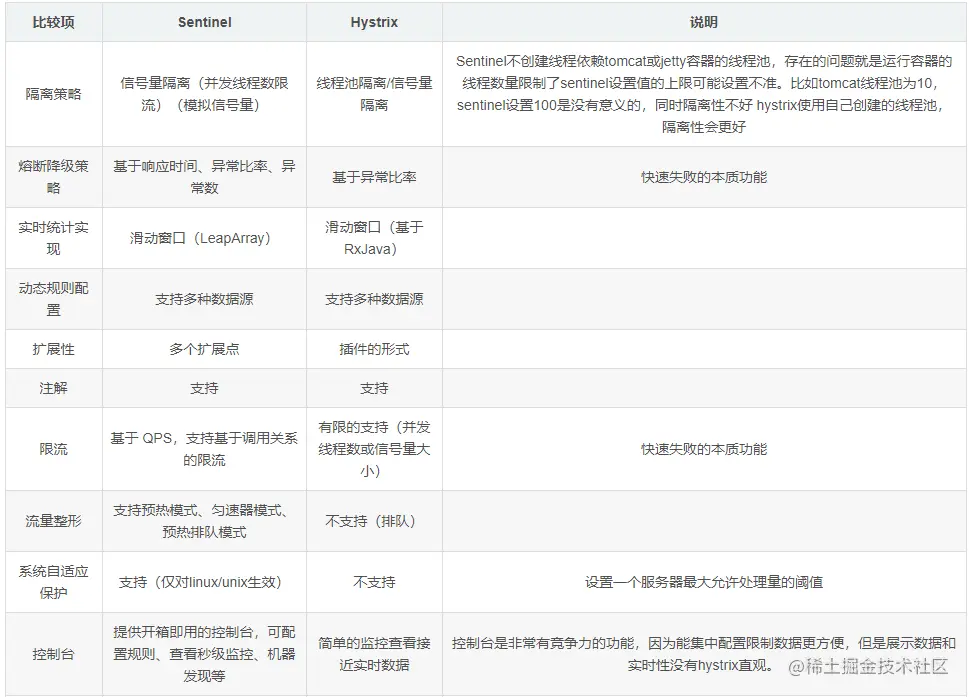Click the 'Hystrix' column header

coord(374,22)
